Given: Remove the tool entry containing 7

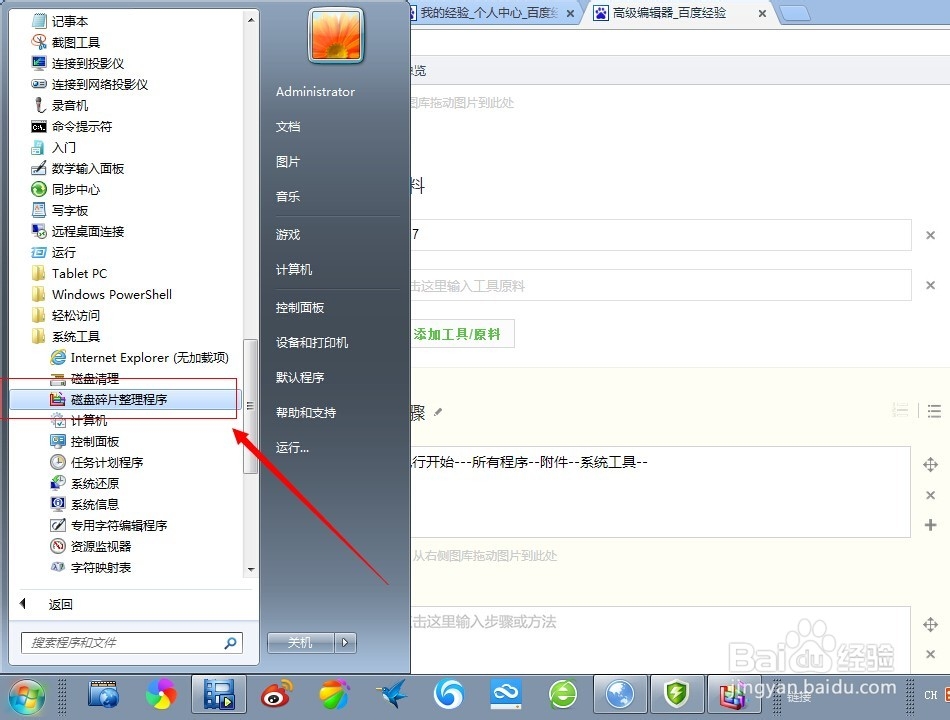Looking at the screenshot, I should click(x=930, y=235).
